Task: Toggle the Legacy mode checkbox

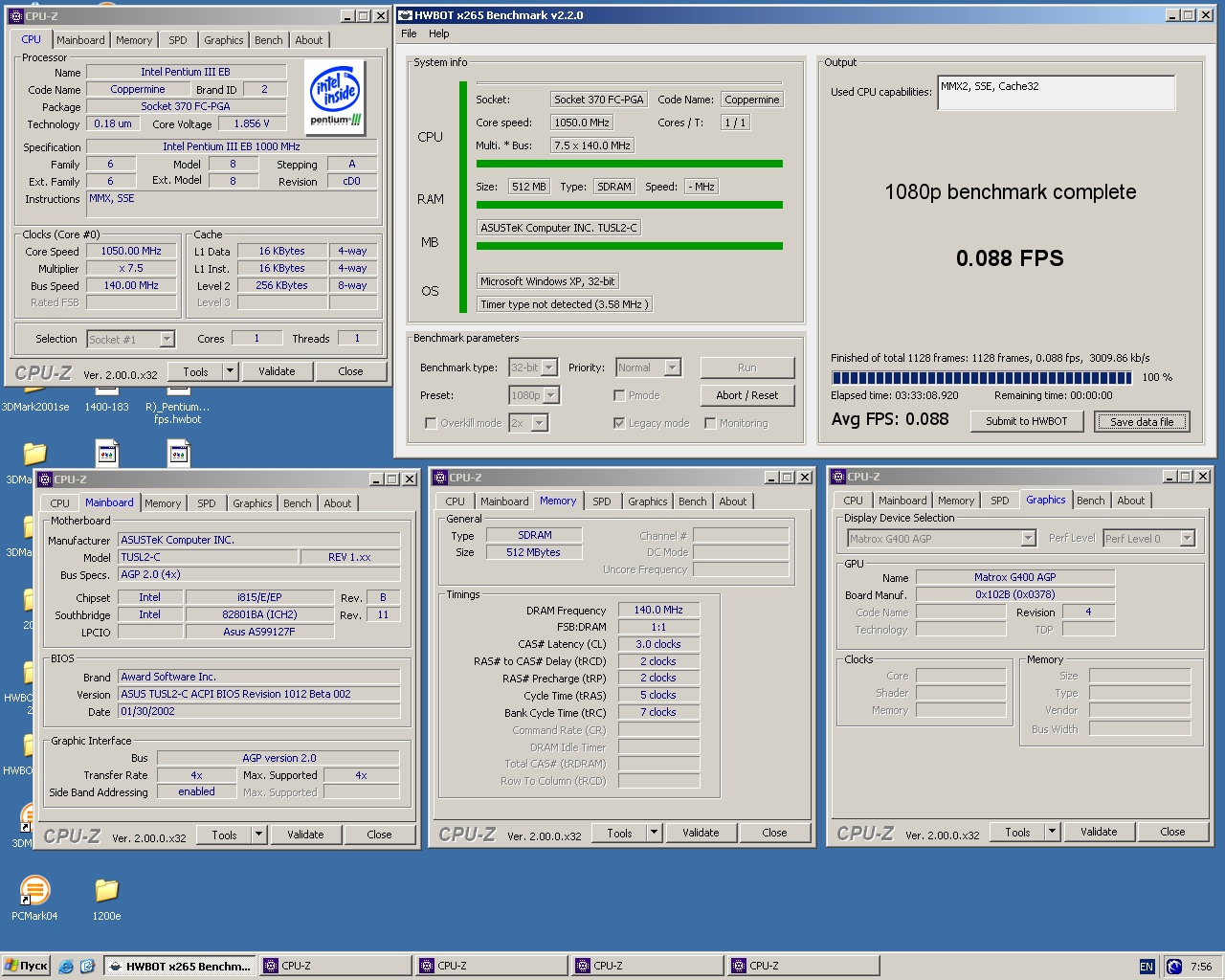Action: pyautogui.click(x=619, y=423)
